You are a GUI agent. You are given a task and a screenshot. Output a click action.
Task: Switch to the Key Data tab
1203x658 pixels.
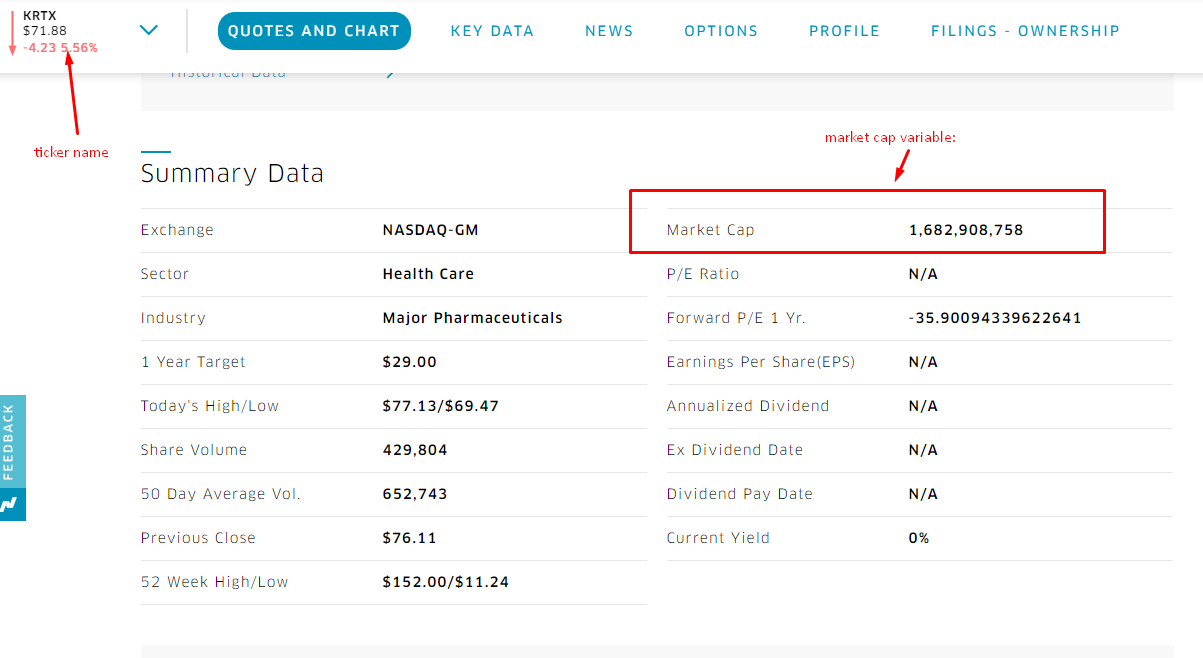[x=492, y=31]
